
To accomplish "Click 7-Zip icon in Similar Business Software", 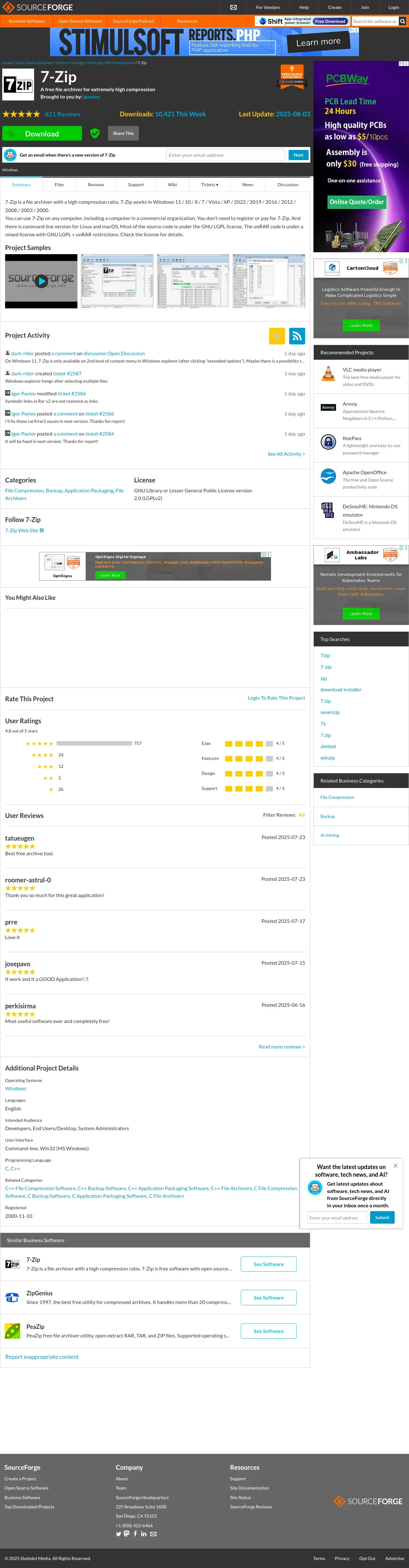I will click(12, 1264).
